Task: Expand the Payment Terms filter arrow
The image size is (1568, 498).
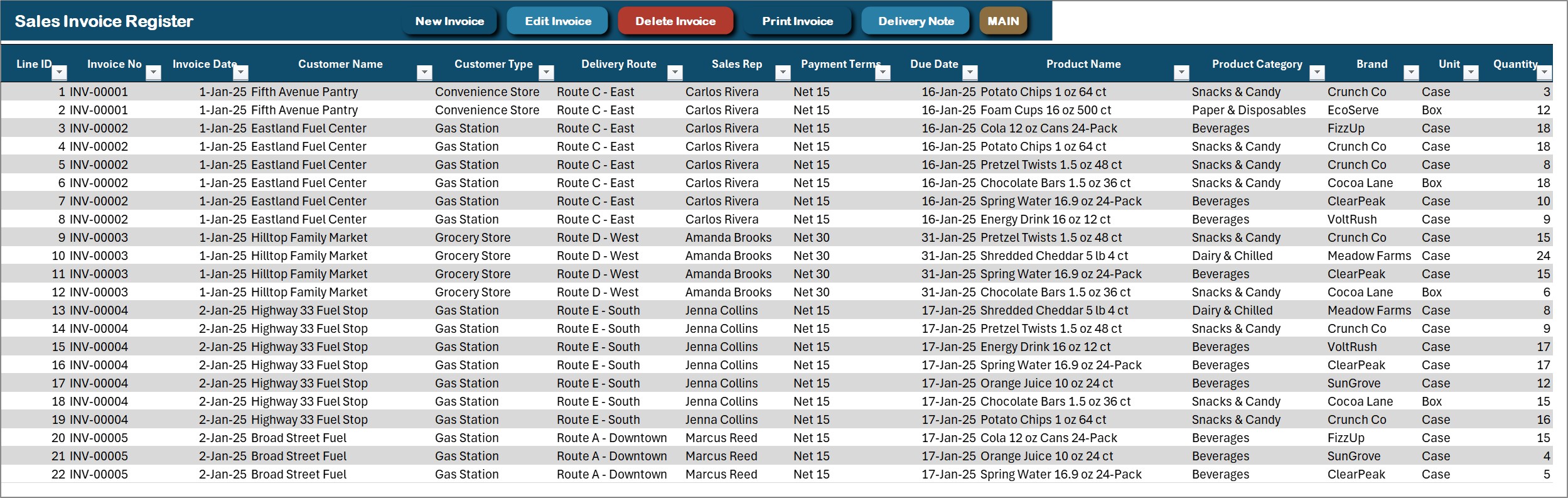Action: coord(883,73)
